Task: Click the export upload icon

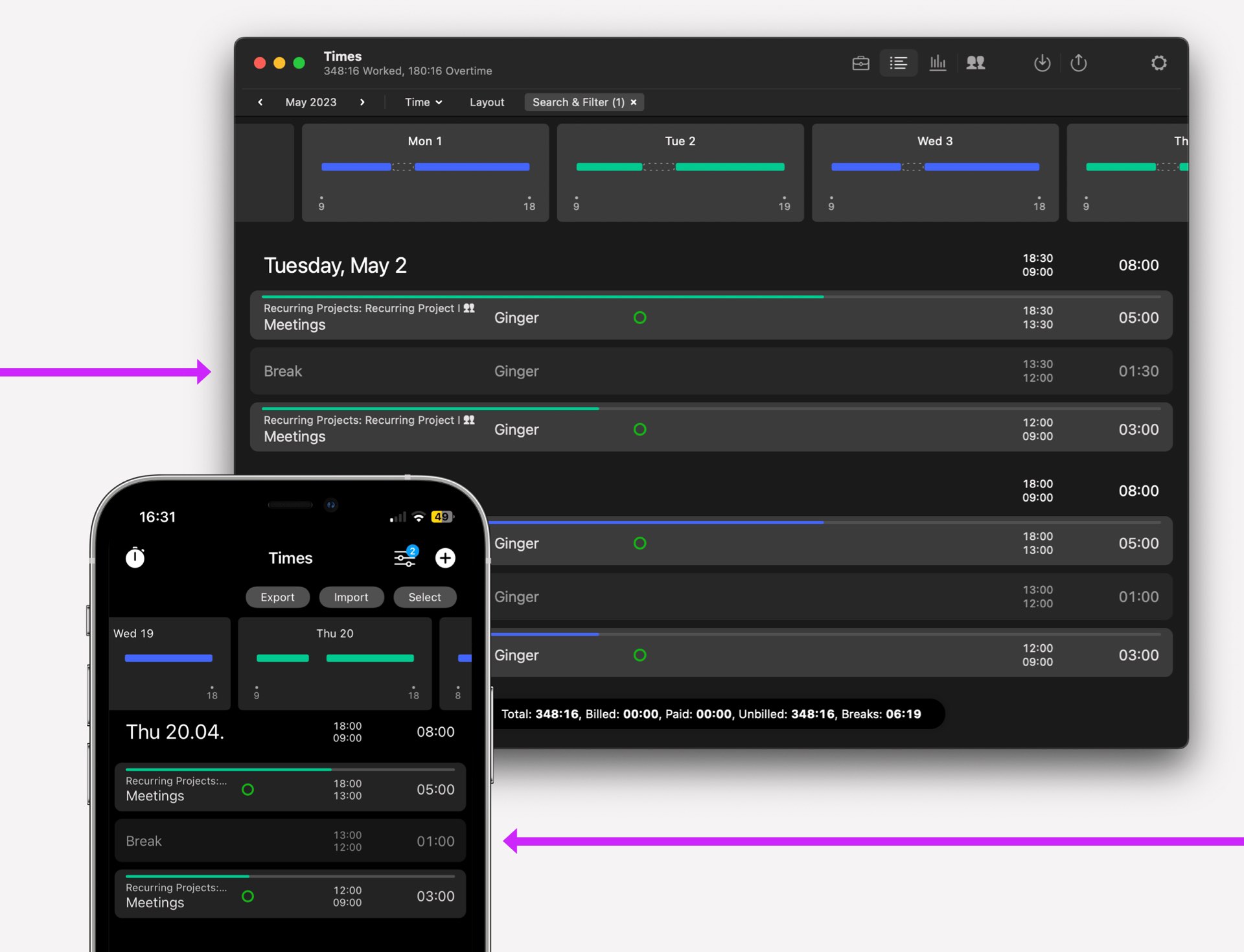Action: [1078, 63]
